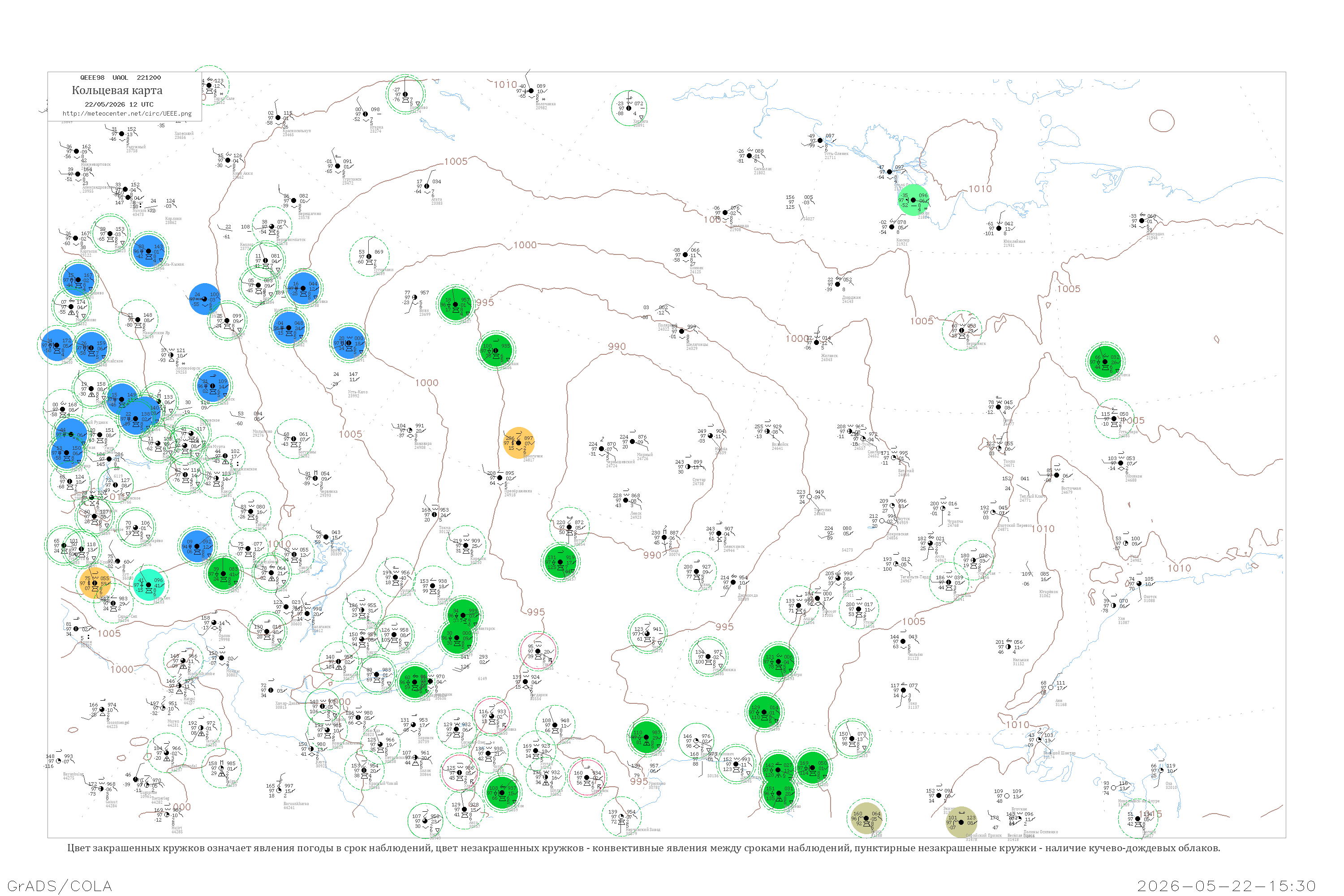Click the station name 'Туруханск'
Viewport: 1344px width, 896px height.
(352, 179)
